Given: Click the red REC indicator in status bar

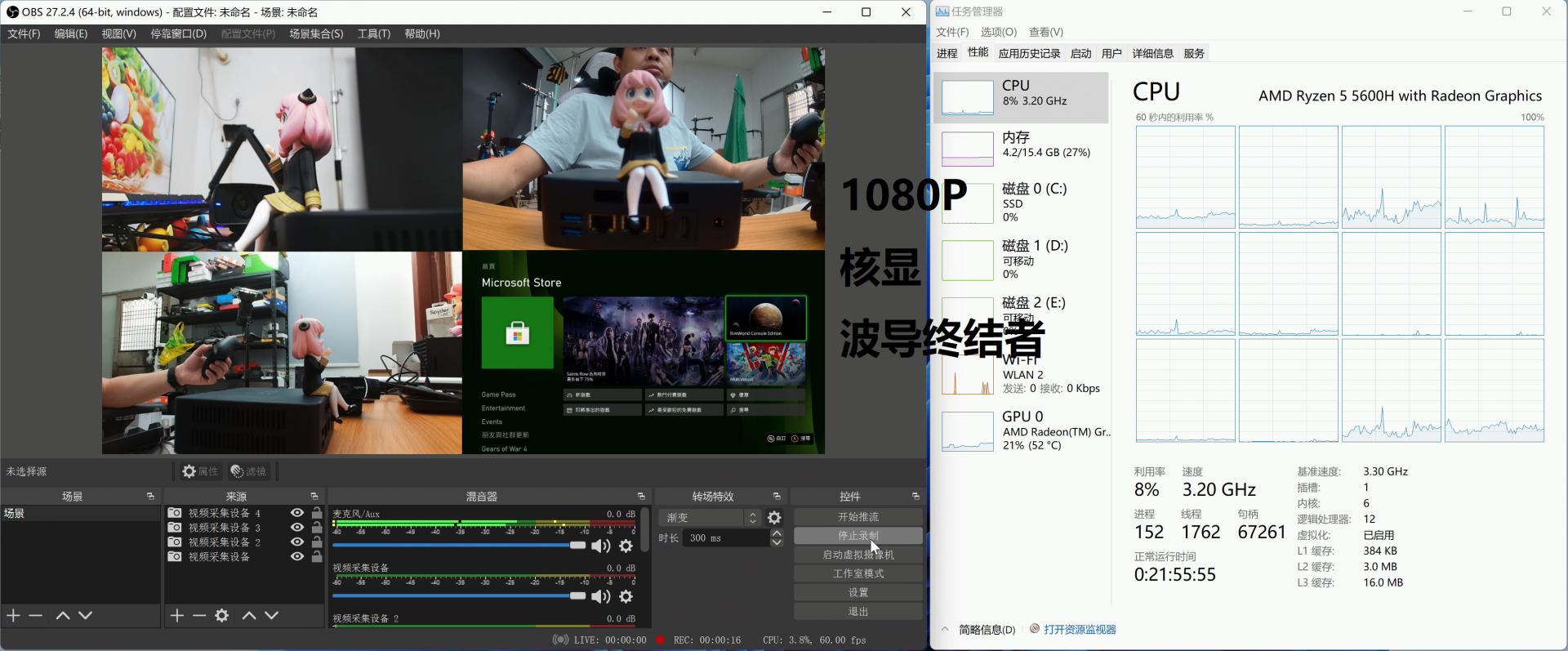Looking at the screenshot, I should point(660,640).
